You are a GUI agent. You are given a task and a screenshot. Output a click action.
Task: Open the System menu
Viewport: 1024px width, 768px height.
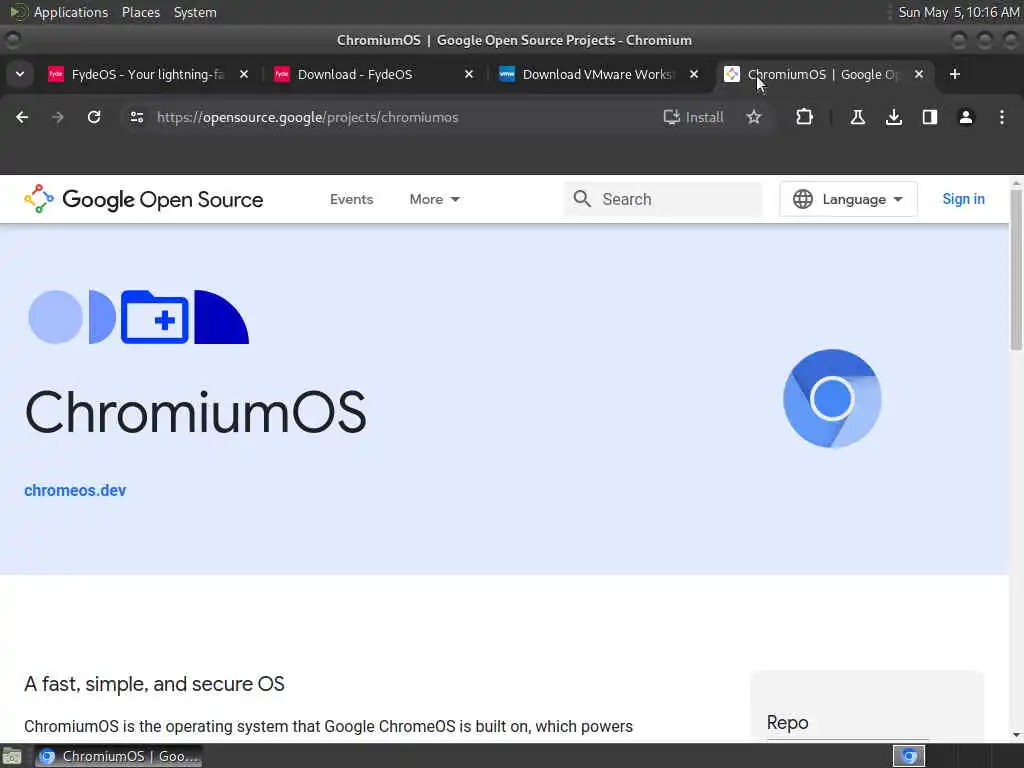pos(195,12)
